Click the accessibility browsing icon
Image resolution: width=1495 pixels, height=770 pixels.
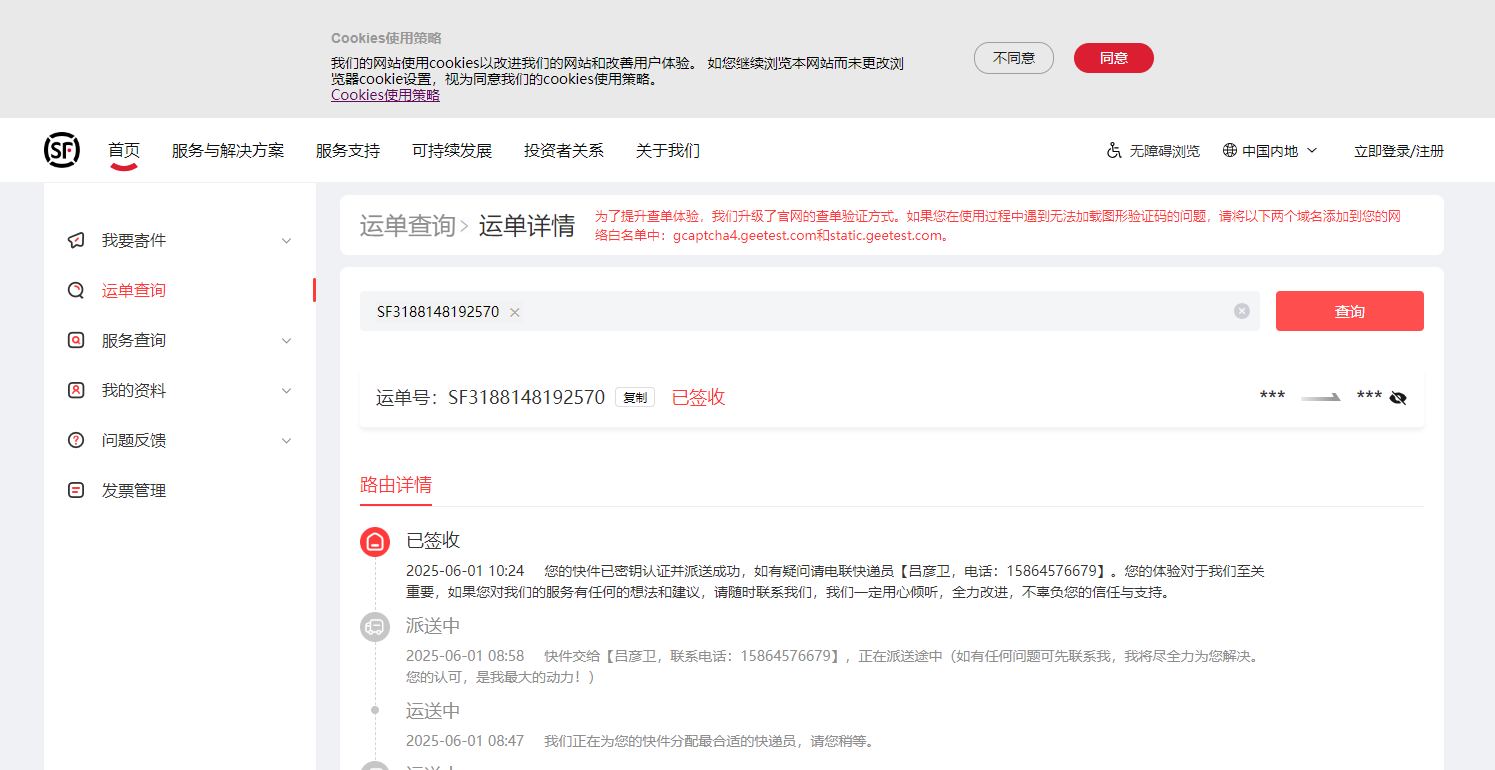click(1114, 151)
